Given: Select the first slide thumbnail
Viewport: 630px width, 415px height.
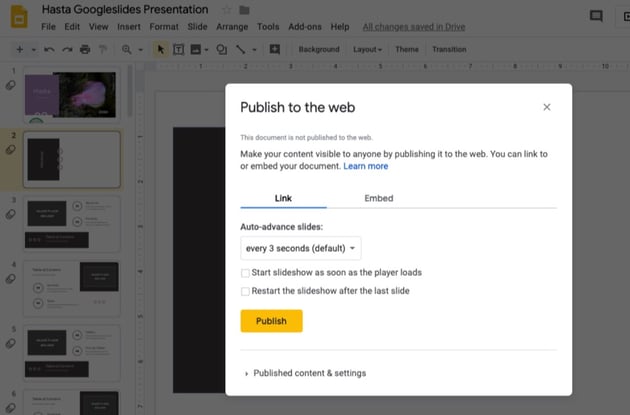Looking at the screenshot, I should [71, 95].
